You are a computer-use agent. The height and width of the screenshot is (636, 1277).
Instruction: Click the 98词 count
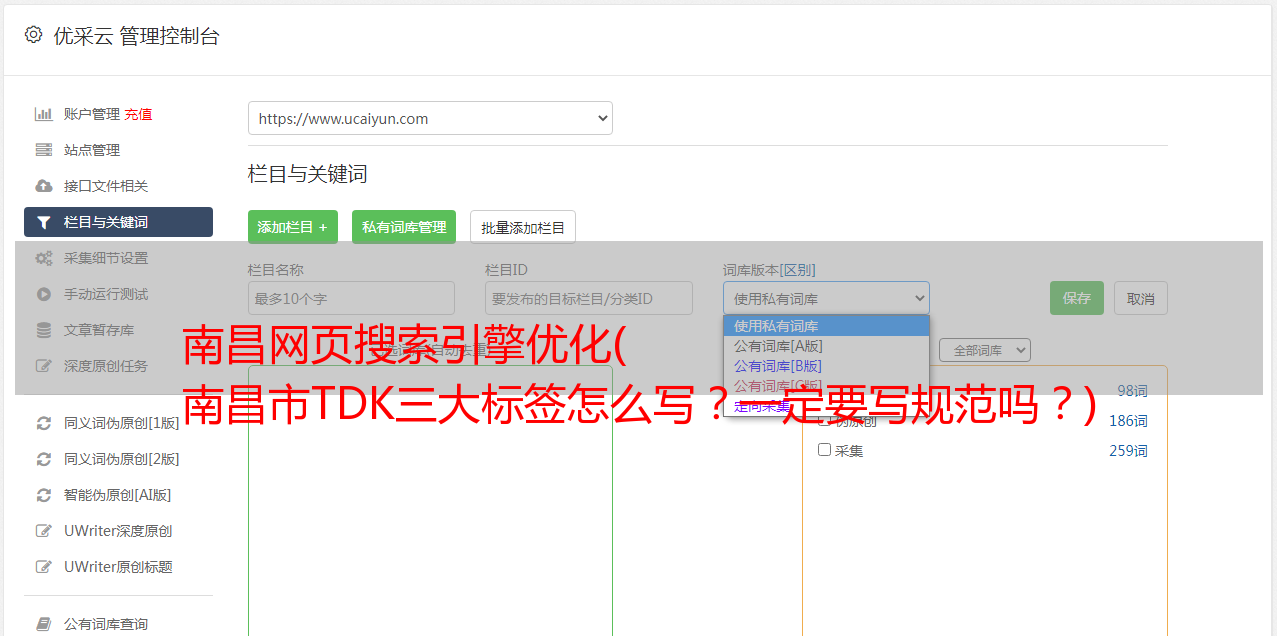click(x=1132, y=391)
